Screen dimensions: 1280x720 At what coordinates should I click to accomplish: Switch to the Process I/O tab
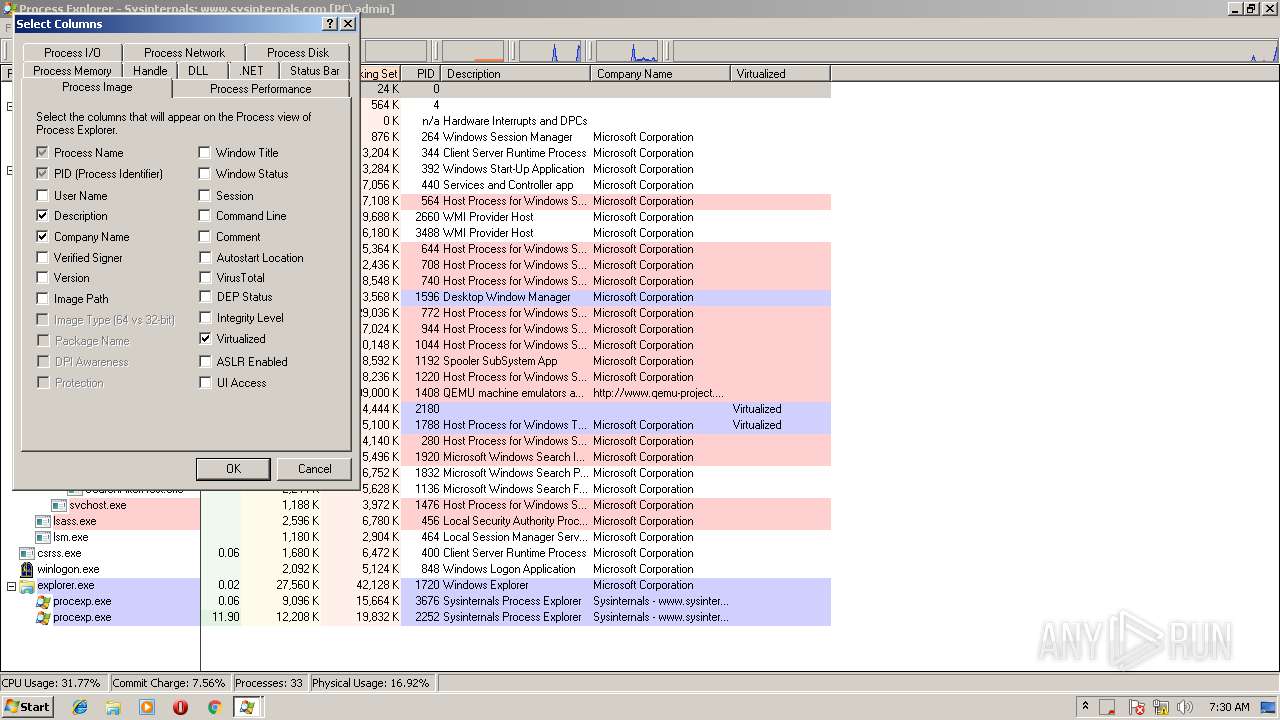click(72, 52)
